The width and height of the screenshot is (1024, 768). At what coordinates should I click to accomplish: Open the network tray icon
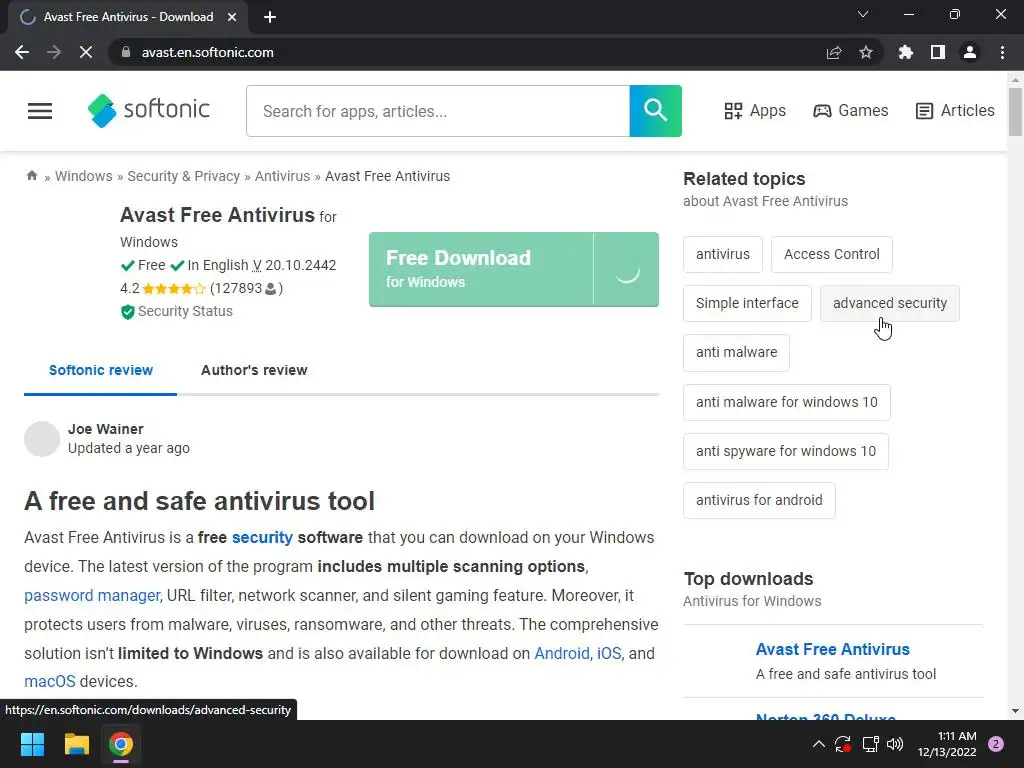click(x=870, y=744)
